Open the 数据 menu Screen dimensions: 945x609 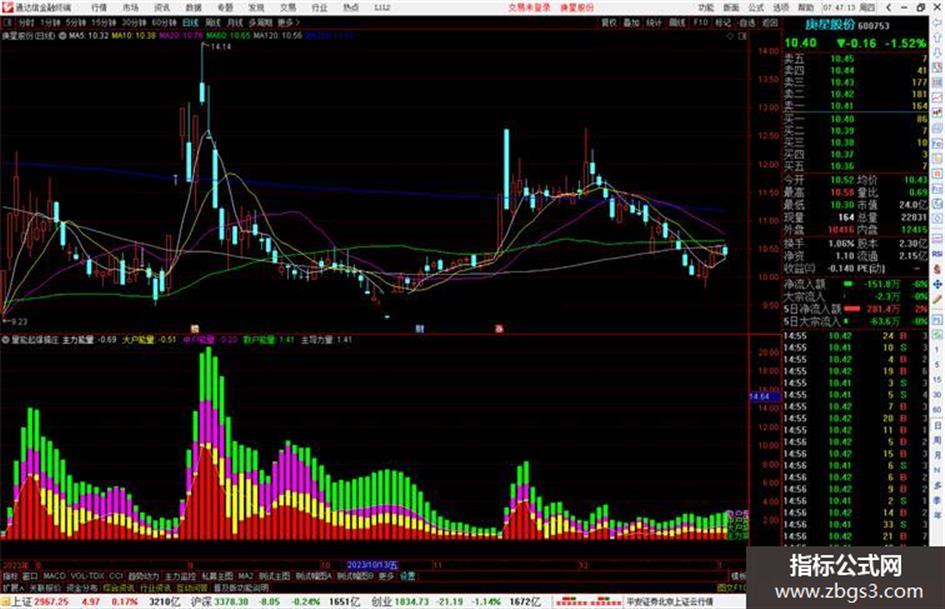[193, 8]
